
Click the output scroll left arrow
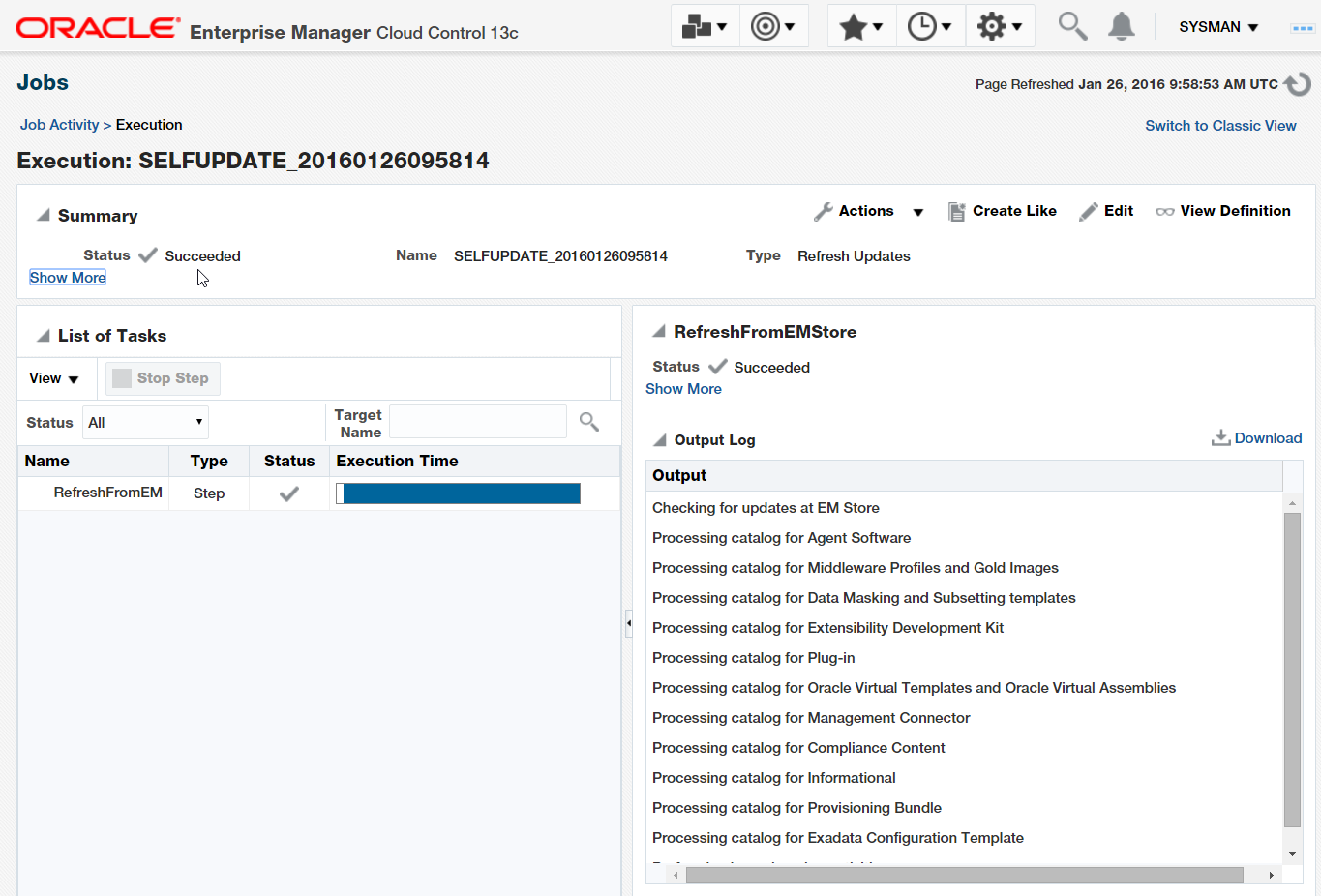pos(676,875)
